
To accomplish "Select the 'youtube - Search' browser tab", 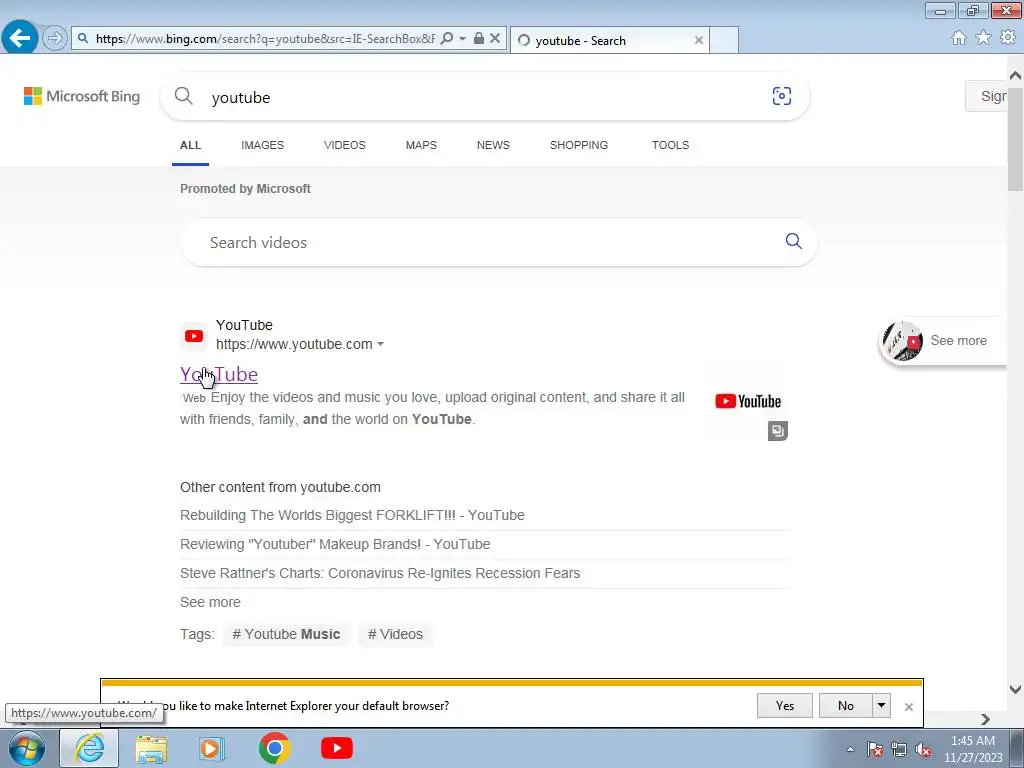I will click(609, 40).
